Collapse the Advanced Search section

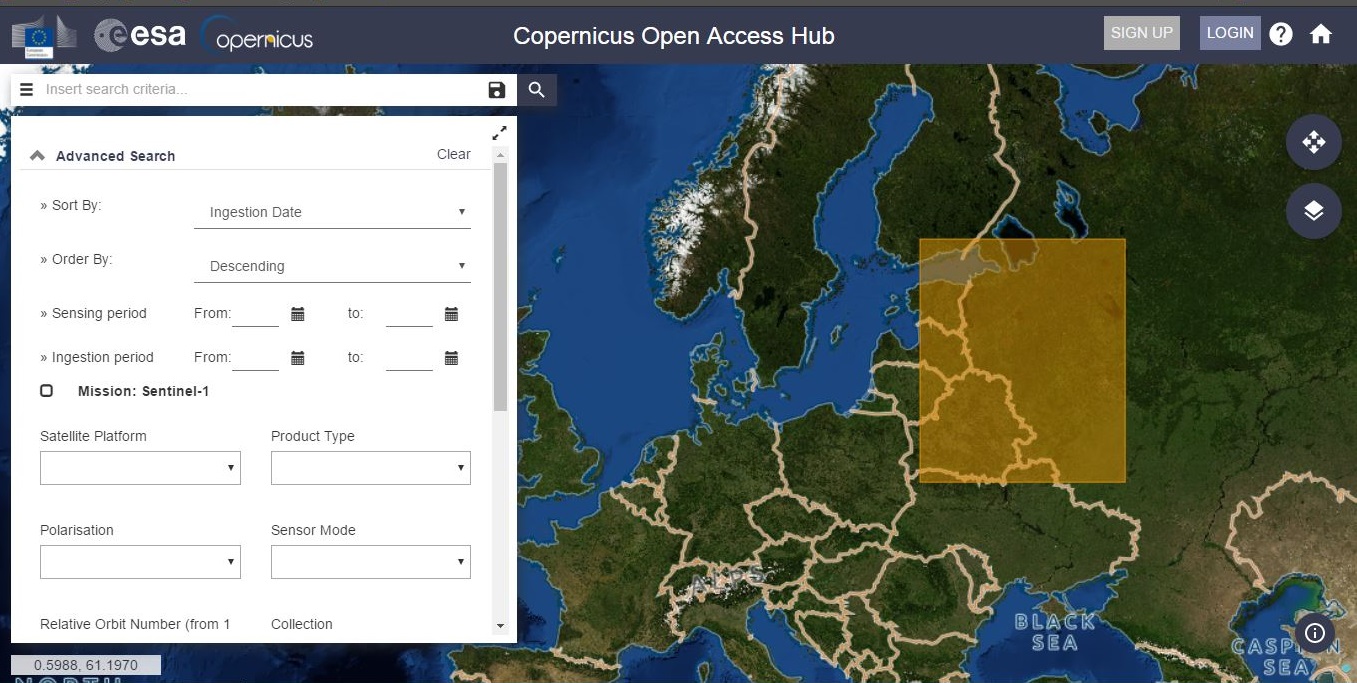pos(38,156)
